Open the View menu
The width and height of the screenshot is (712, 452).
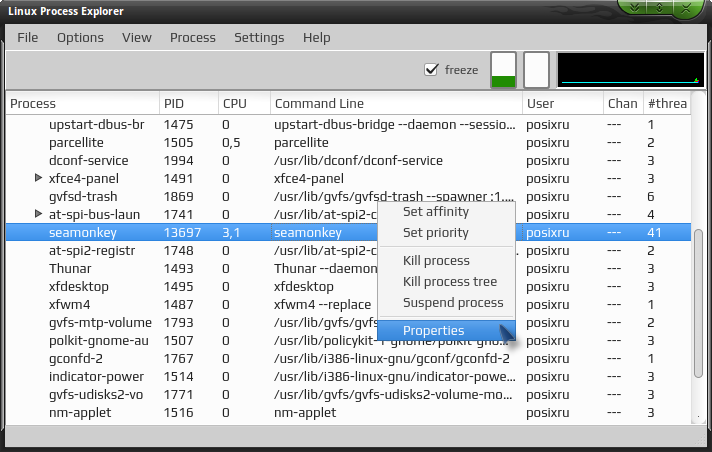click(137, 37)
